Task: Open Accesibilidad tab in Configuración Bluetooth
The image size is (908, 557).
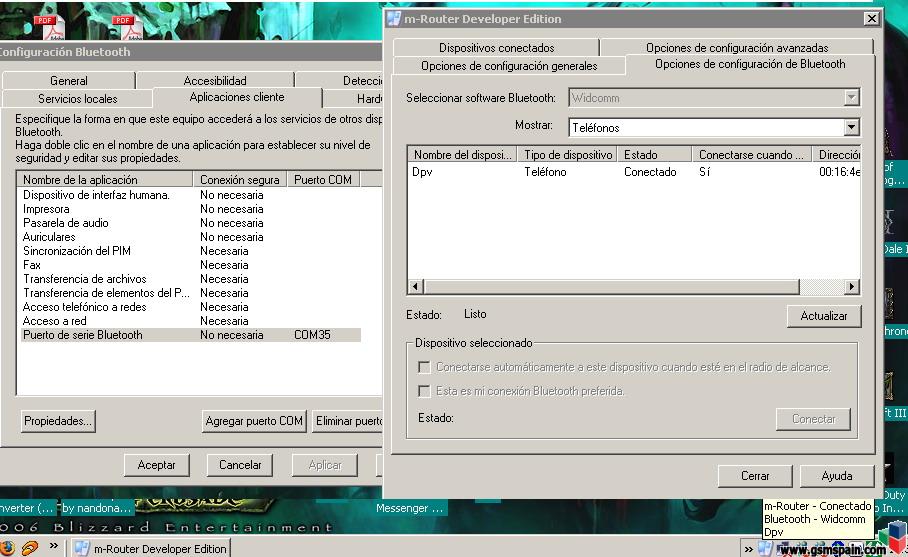Action: (215, 80)
